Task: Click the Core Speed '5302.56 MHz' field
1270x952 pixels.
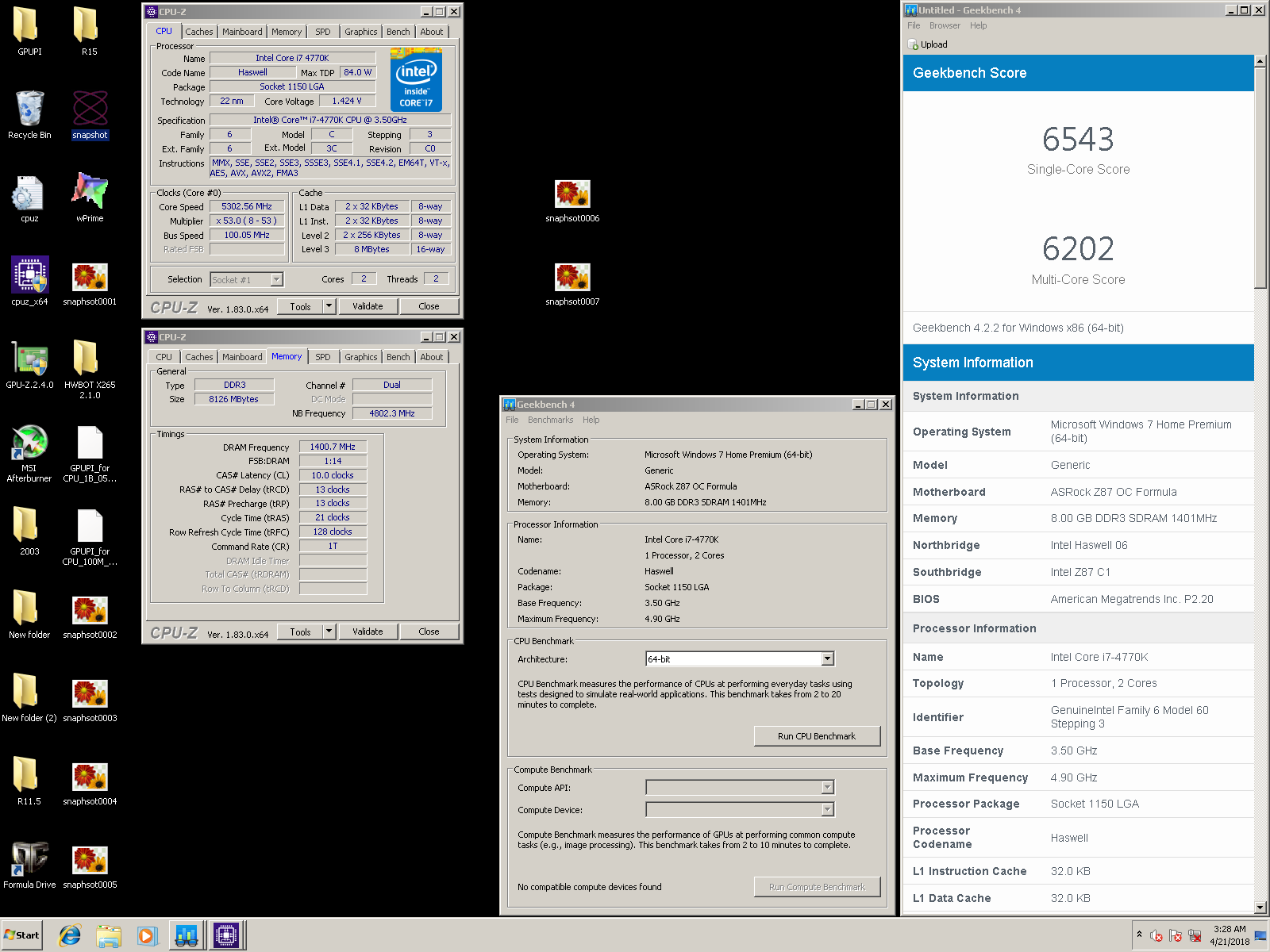Action: click(247, 206)
